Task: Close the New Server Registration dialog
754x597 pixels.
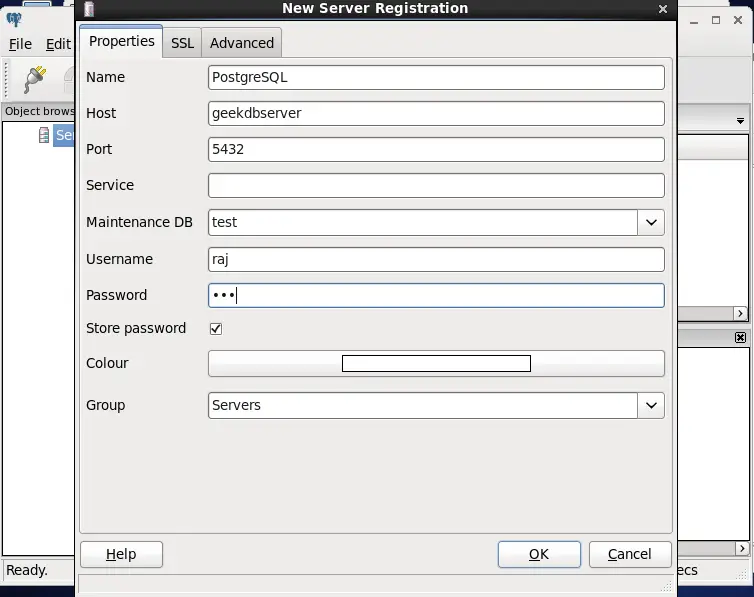Action: coord(663,9)
